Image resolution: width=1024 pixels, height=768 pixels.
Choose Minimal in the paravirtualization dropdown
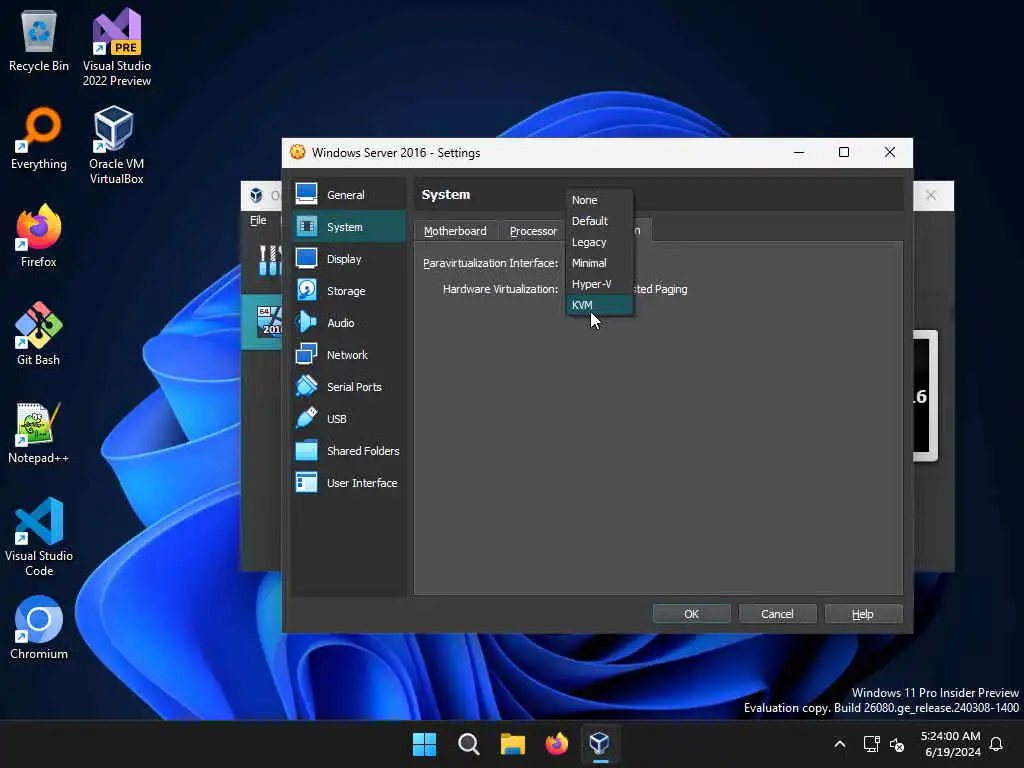pyautogui.click(x=599, y=263)
